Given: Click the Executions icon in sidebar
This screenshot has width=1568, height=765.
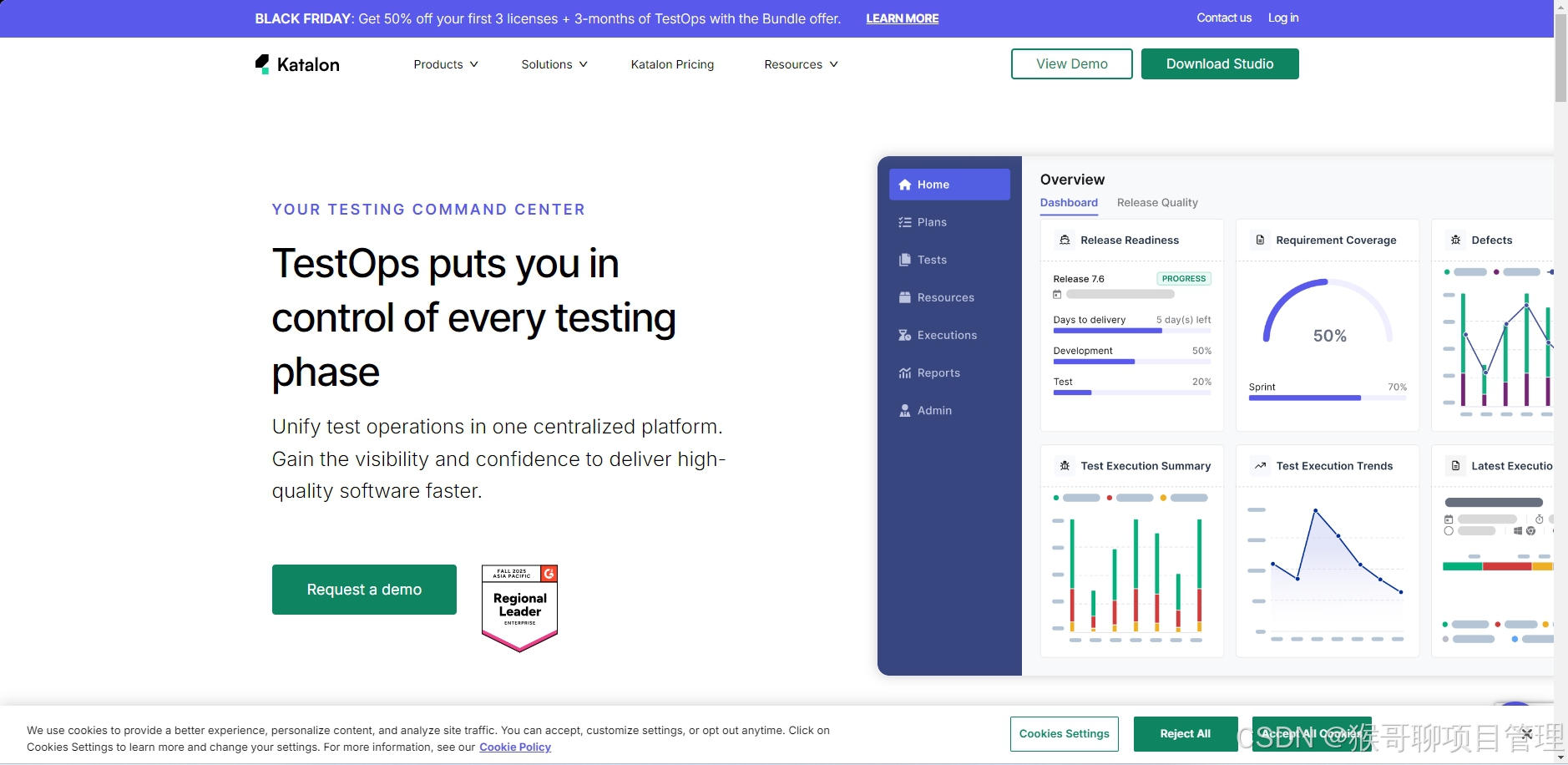Looking at the screenshot, I should 905,335.
